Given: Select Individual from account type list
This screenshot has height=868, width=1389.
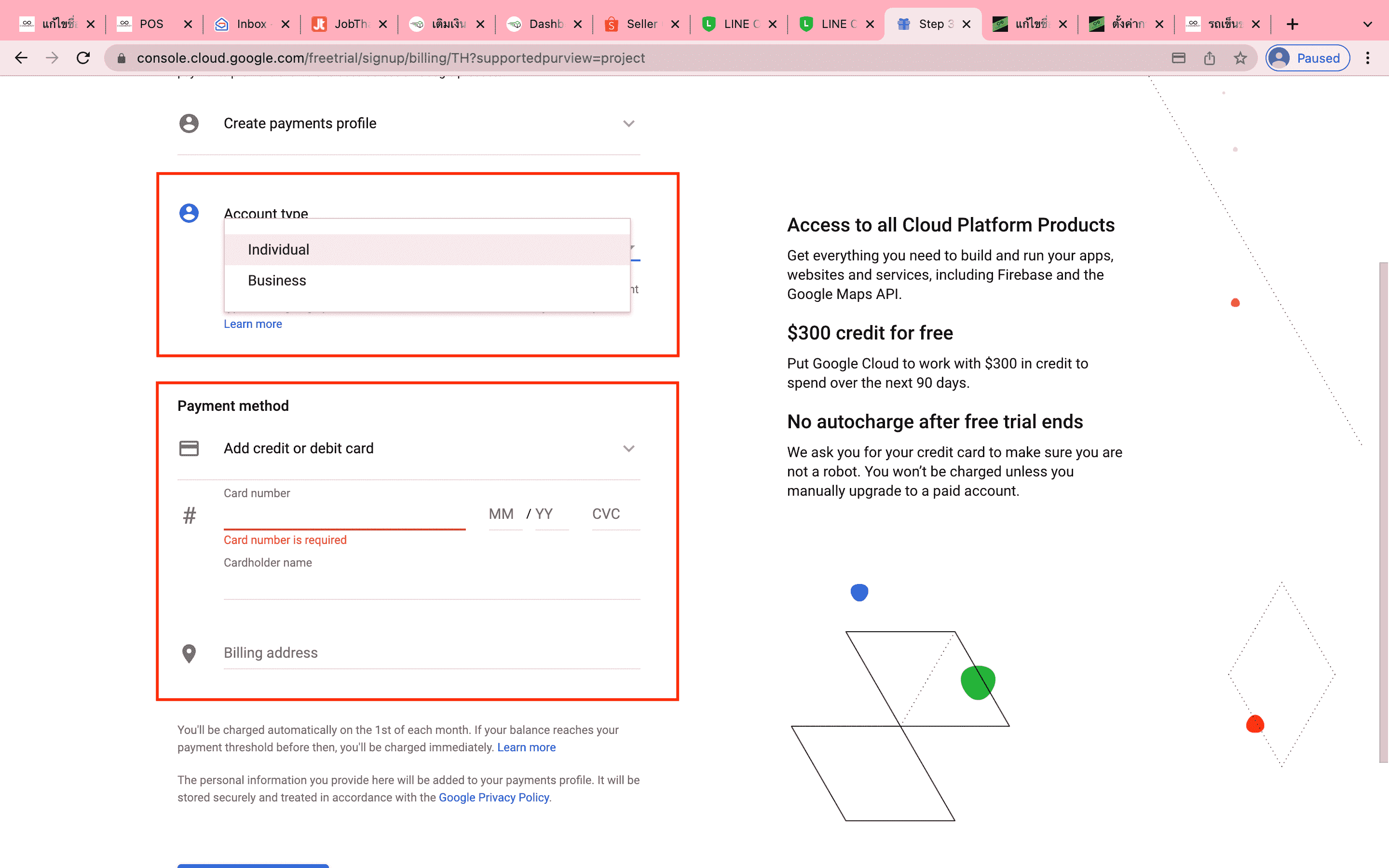Looking at the screenshot, I should pyautogui.click(x=427, y=250).
